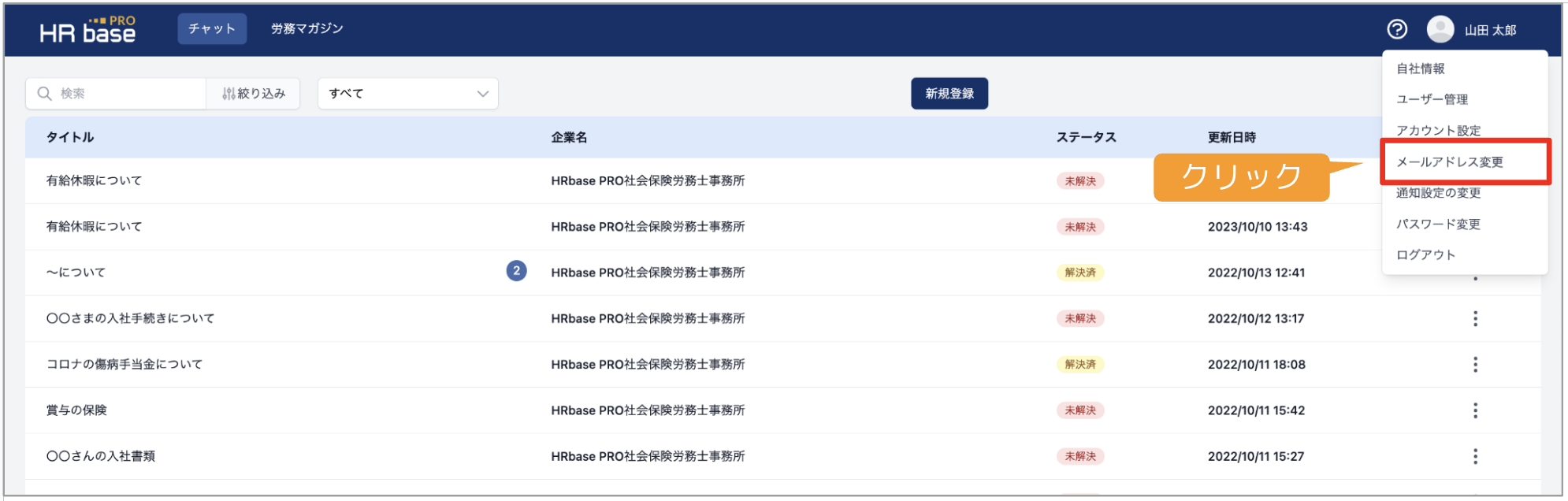The width and height of the screenshot is (1568, 501).
Task: Click the user avatar icon
Action: point(1440,29)
